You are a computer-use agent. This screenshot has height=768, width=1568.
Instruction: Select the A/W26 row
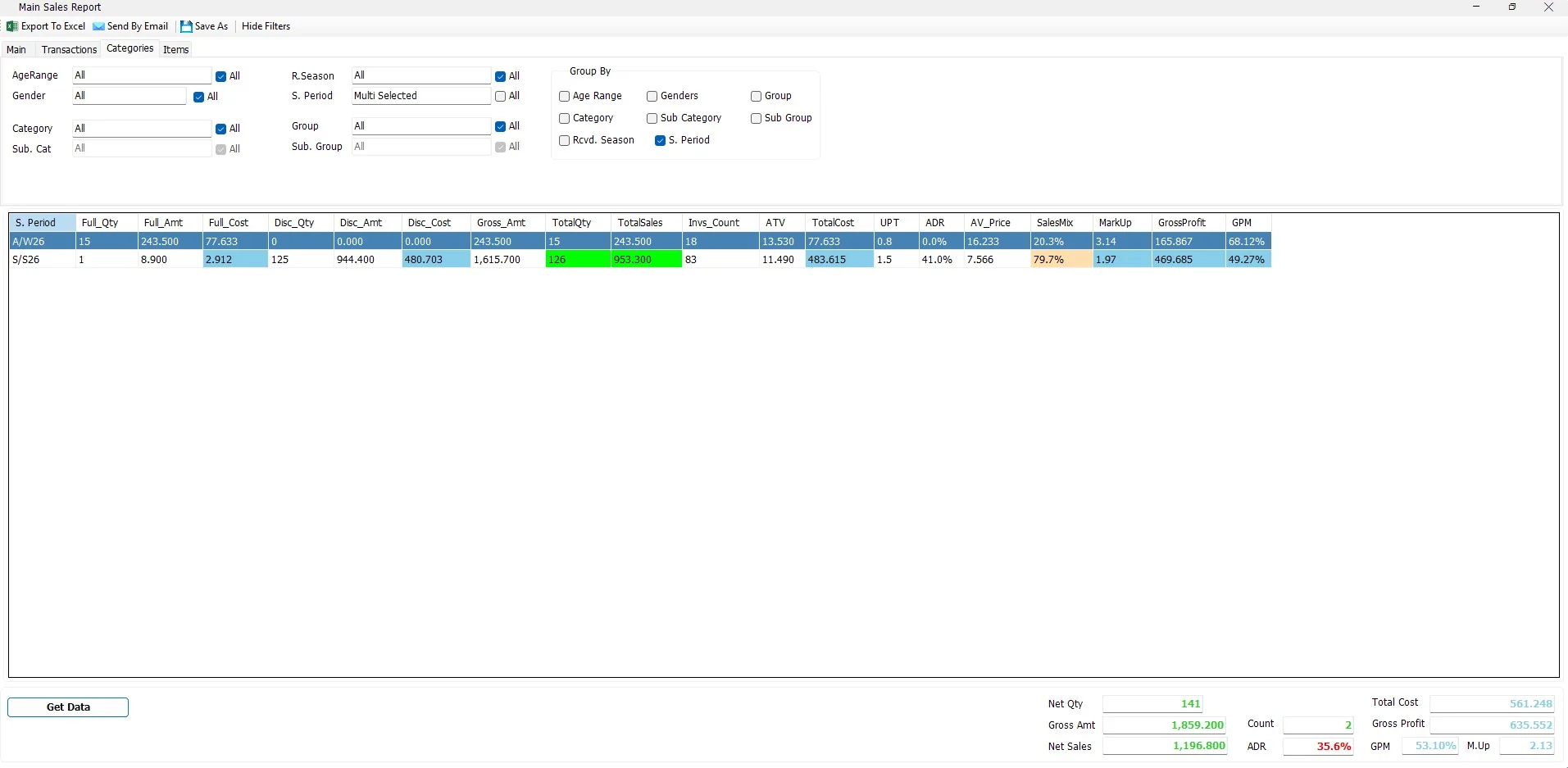coord(640,241)
